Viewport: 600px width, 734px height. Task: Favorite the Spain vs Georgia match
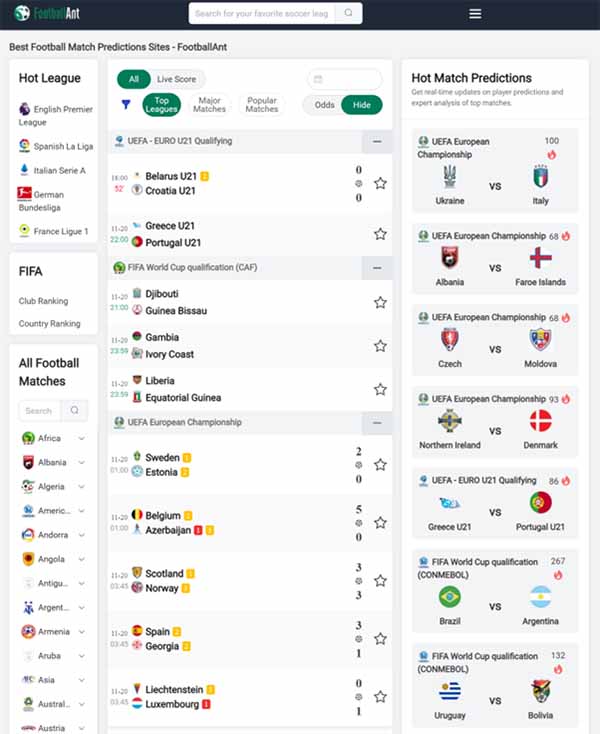tap(380, 639)
